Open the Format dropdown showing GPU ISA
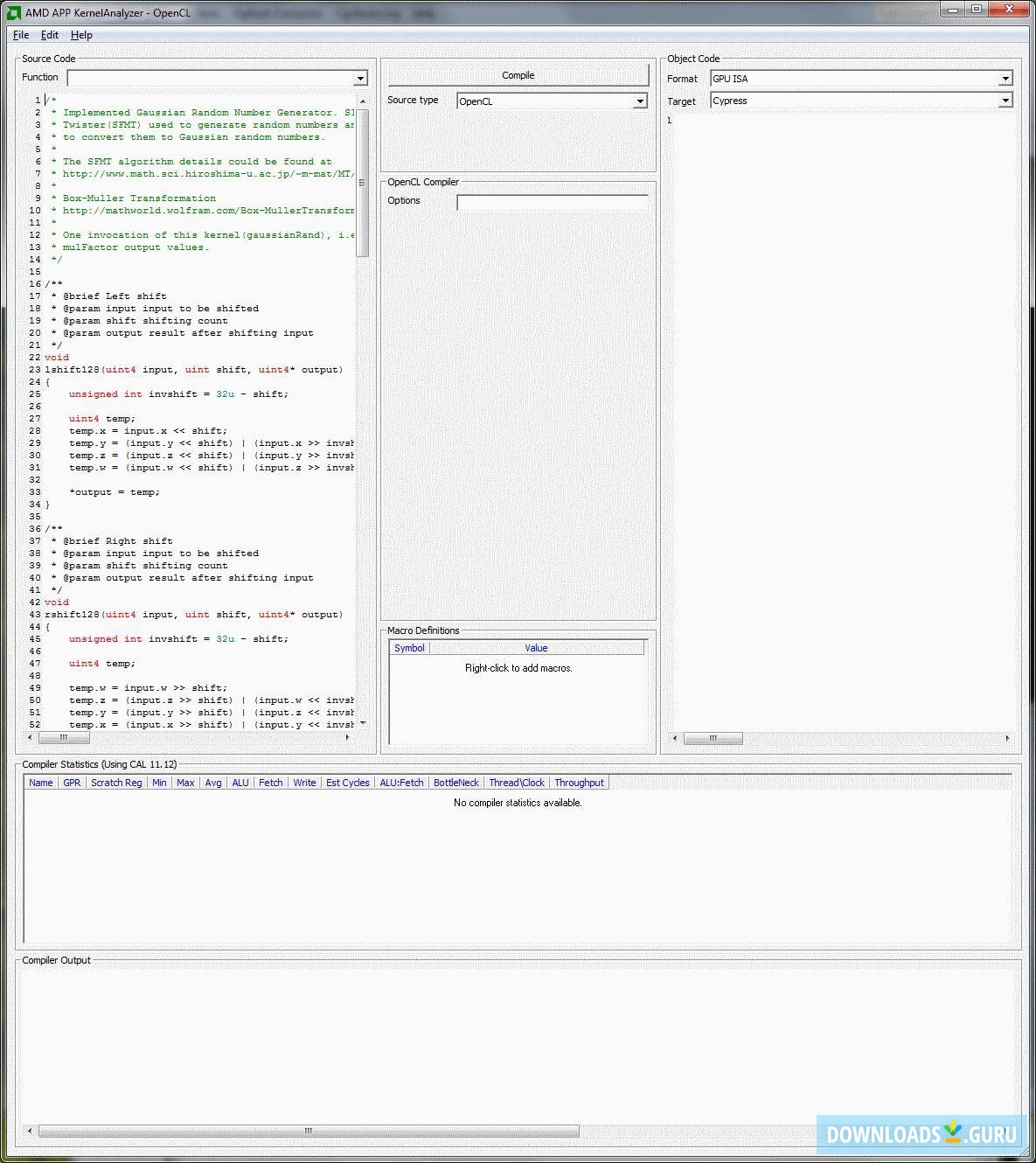The height and width of the screenshot is (1163, 1036). tap(1007, 78)
